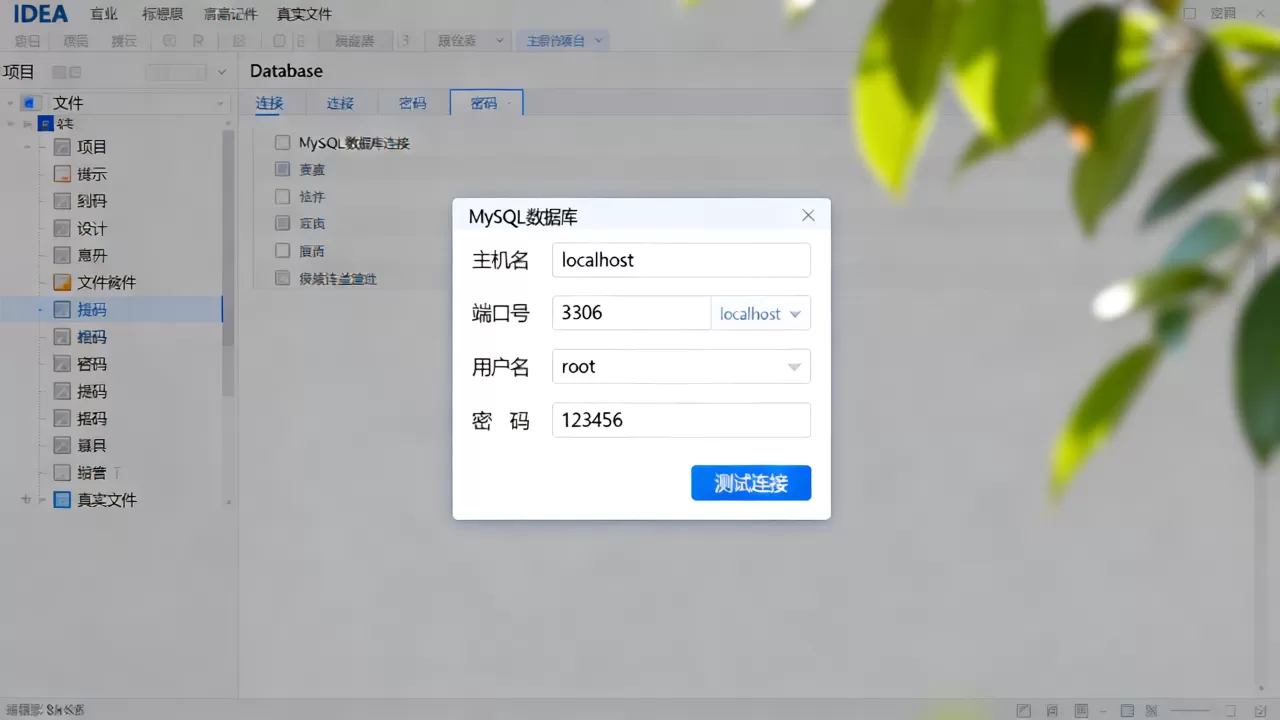Click the orange icon in the project tree
This screenshot has width=1280, height=720.
(x=62, y=283)
